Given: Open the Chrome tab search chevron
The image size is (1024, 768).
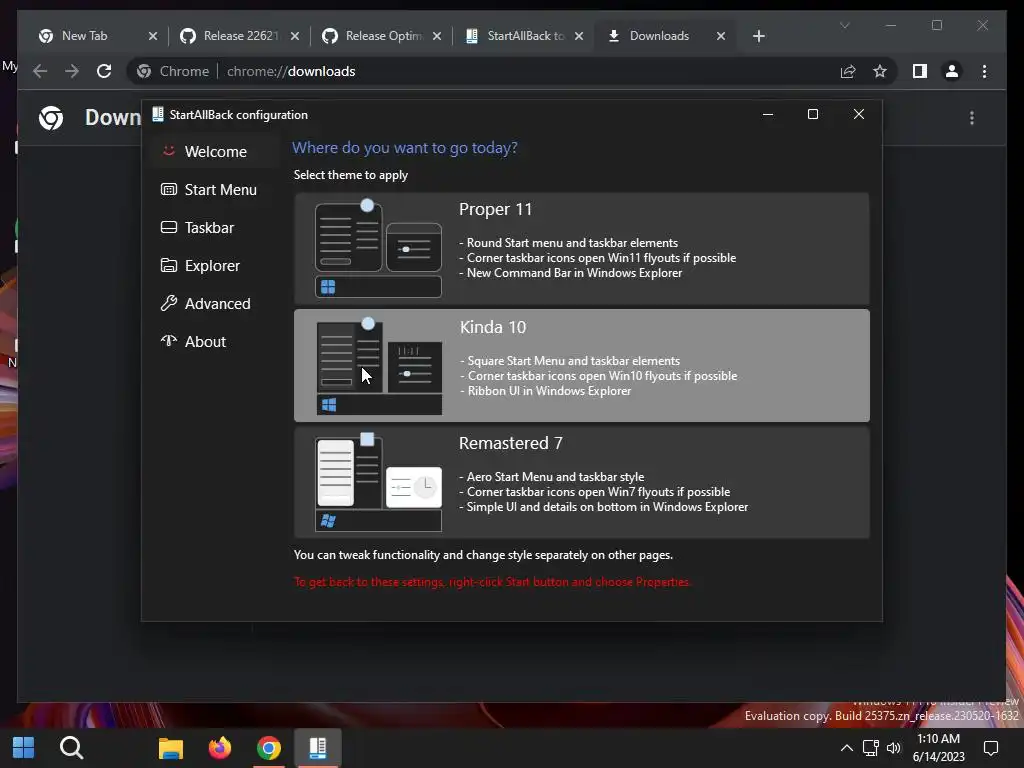Looking at the screenshot, I should [x=844, y=25].
